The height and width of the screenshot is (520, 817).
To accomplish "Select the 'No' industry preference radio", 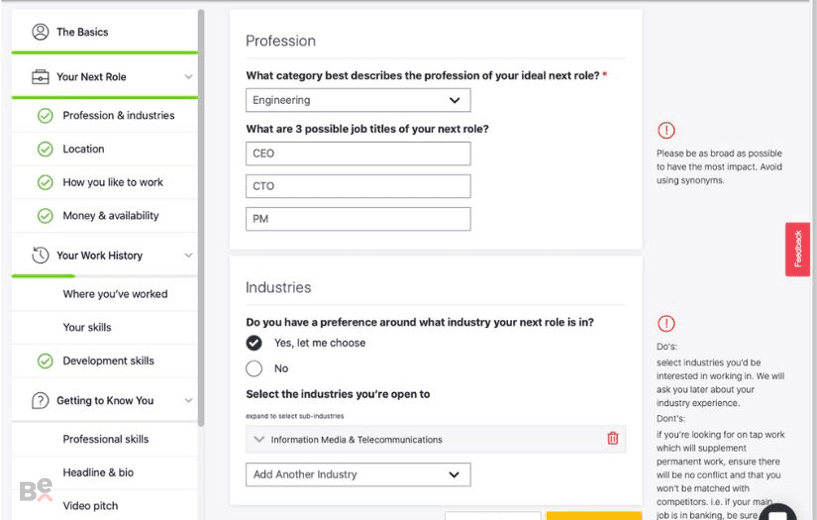I will (254, 368).
